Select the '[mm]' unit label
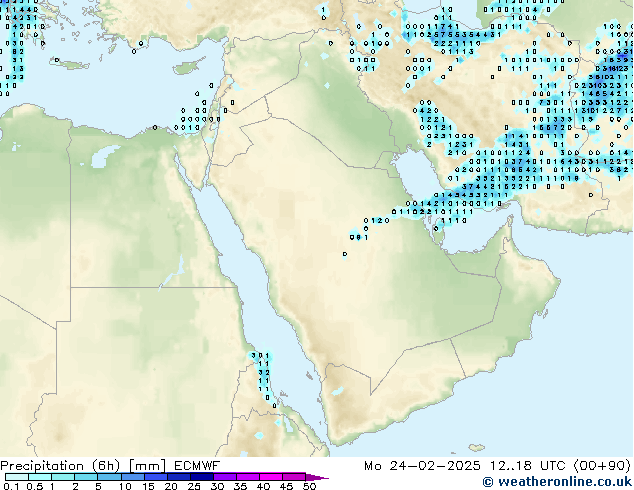 pos(147,466)
